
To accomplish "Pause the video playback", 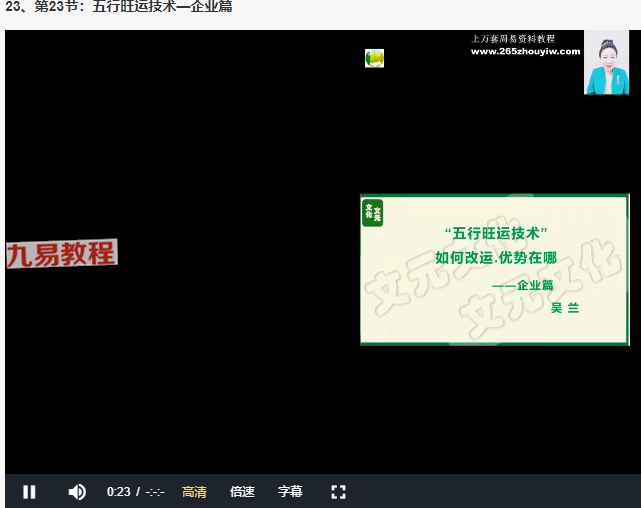I will (29, 491).
